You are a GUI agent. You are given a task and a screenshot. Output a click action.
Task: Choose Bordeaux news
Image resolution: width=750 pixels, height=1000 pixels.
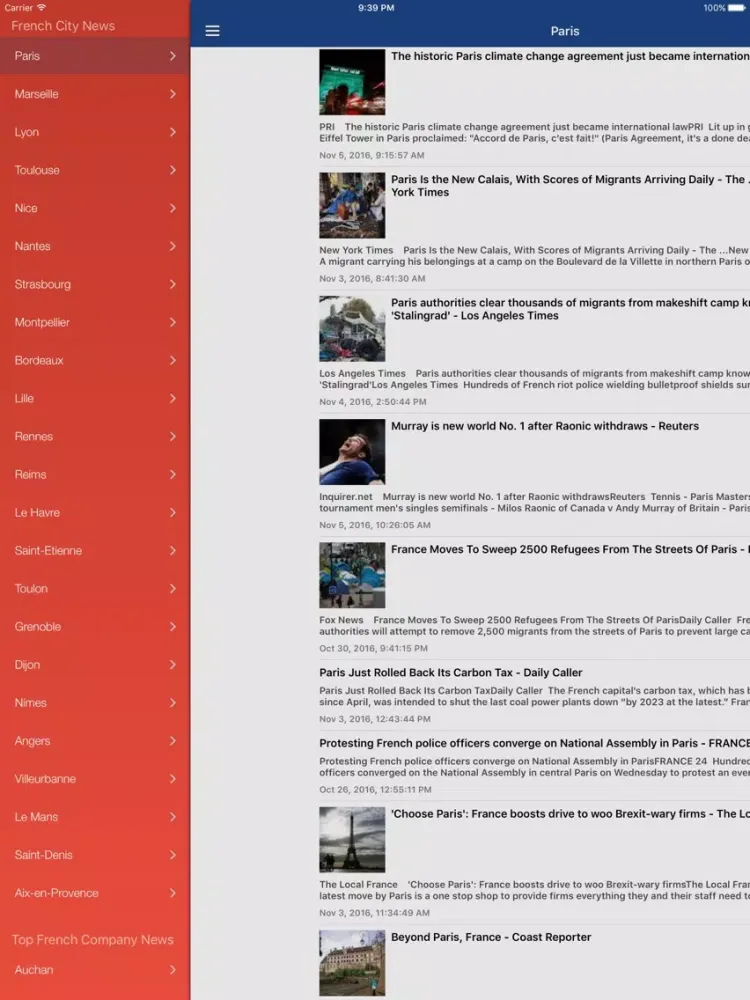point(95,360)
